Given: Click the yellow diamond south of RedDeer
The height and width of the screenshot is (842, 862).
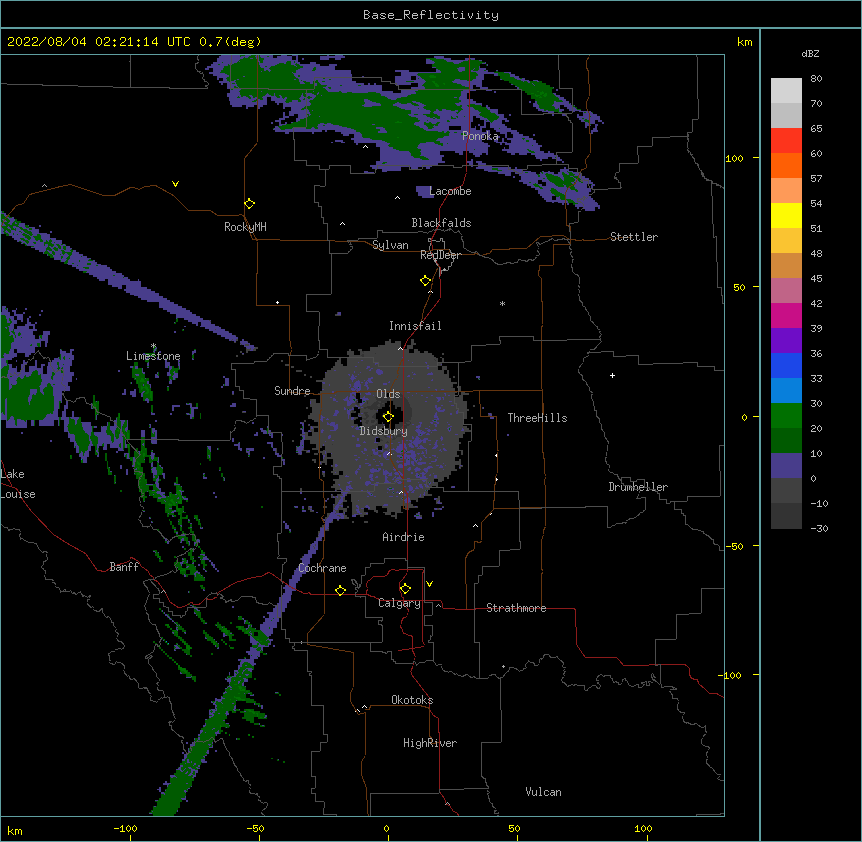Looking at the screenshot, I should pos(426,281).
